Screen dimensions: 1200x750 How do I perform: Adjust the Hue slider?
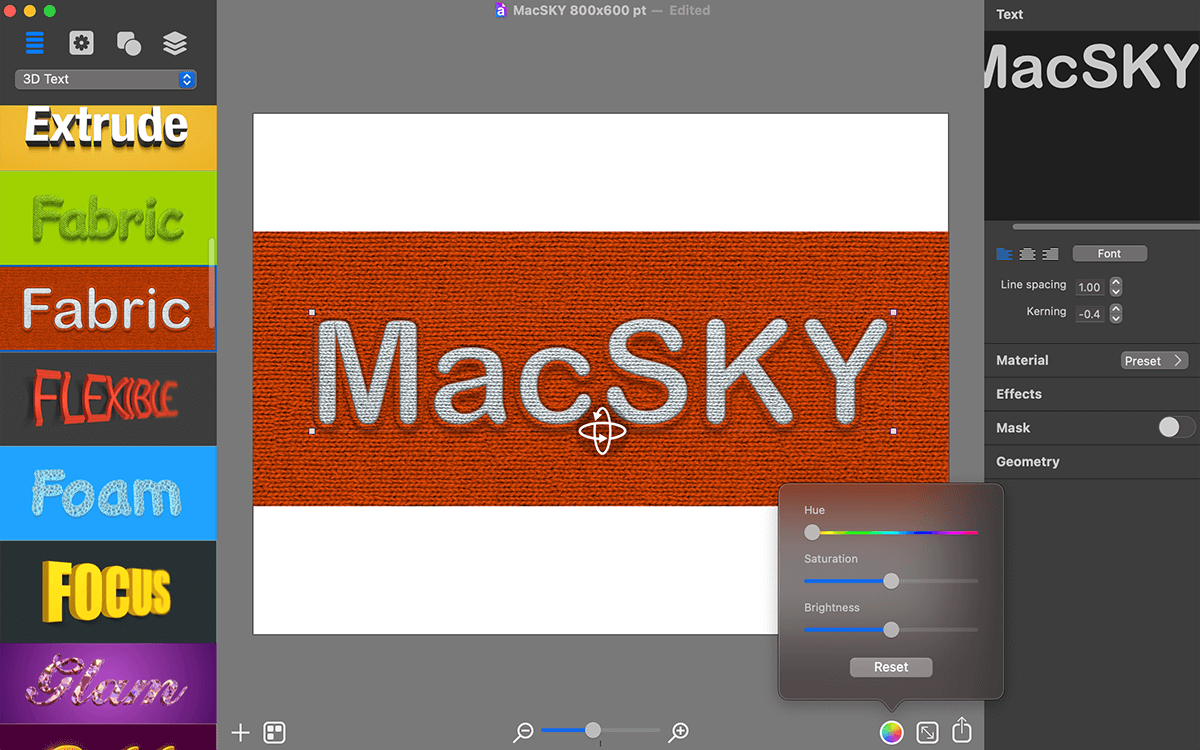(x=891, y=533)
